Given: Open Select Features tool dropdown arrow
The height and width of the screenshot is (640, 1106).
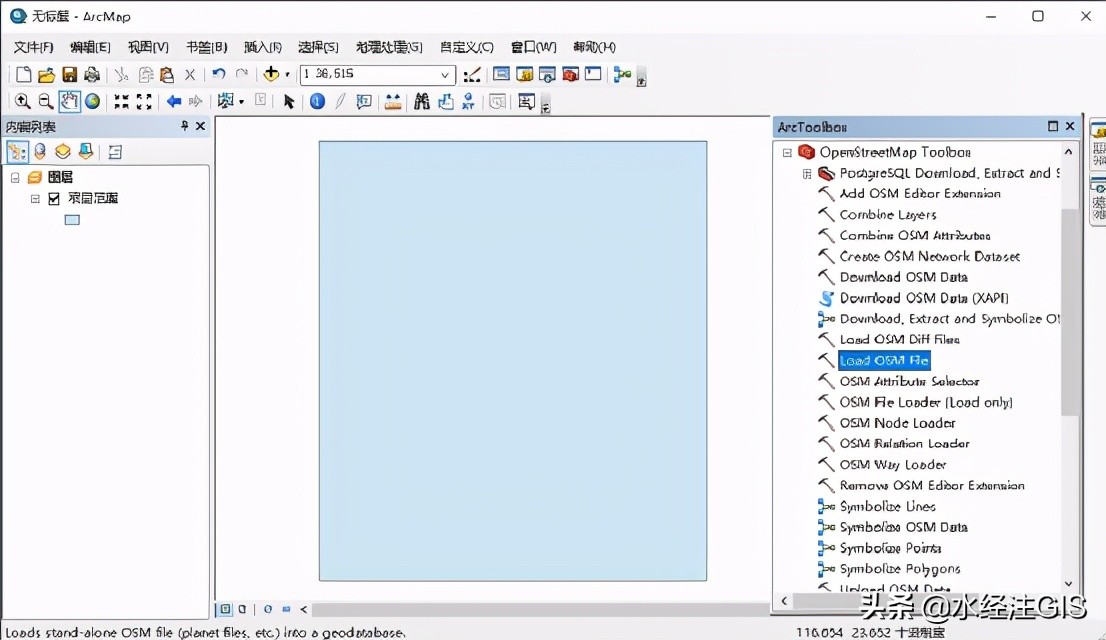Looking at the screenshot, I should (241, 102).
